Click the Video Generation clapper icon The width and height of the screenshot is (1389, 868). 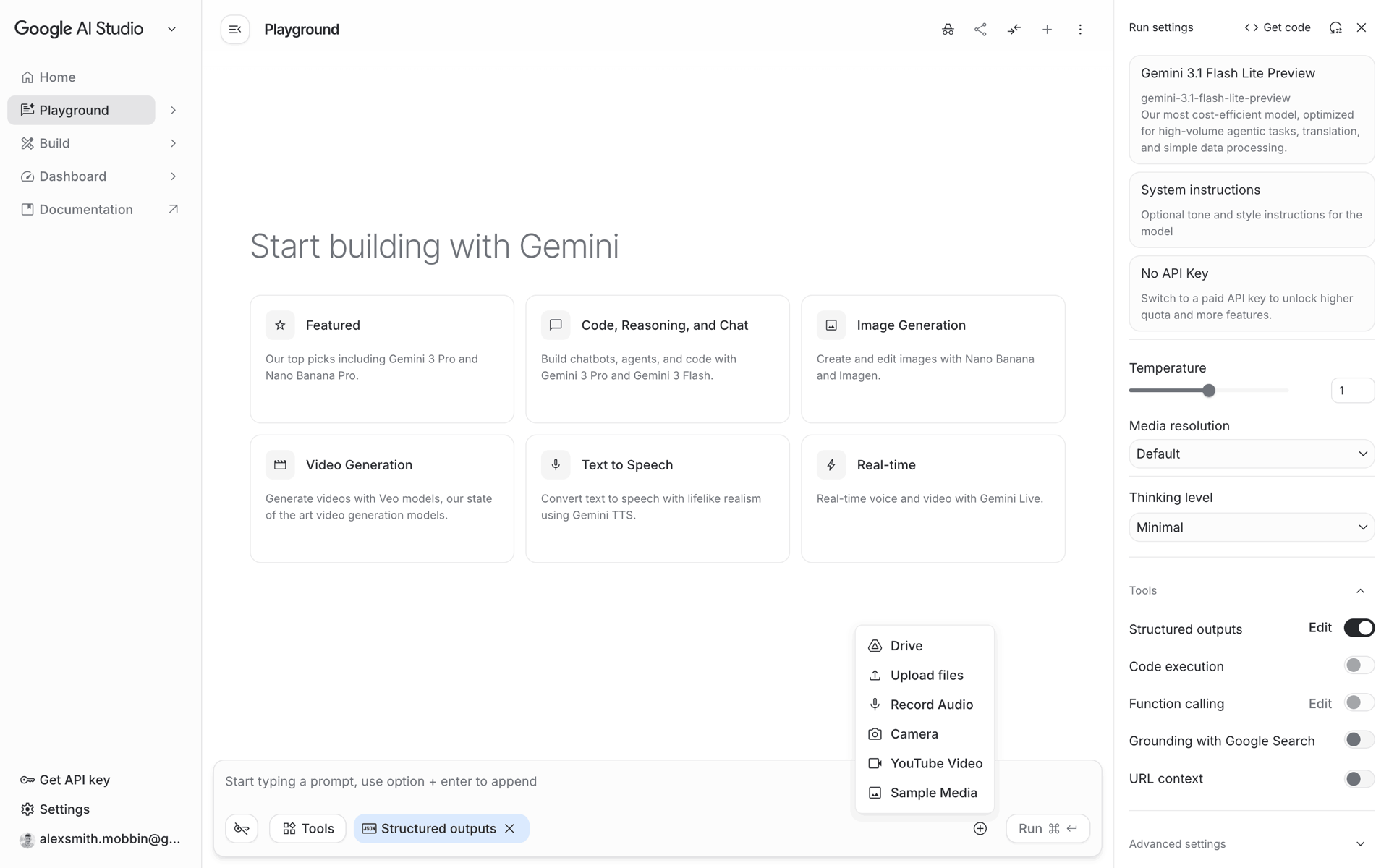tap(280, 465)
